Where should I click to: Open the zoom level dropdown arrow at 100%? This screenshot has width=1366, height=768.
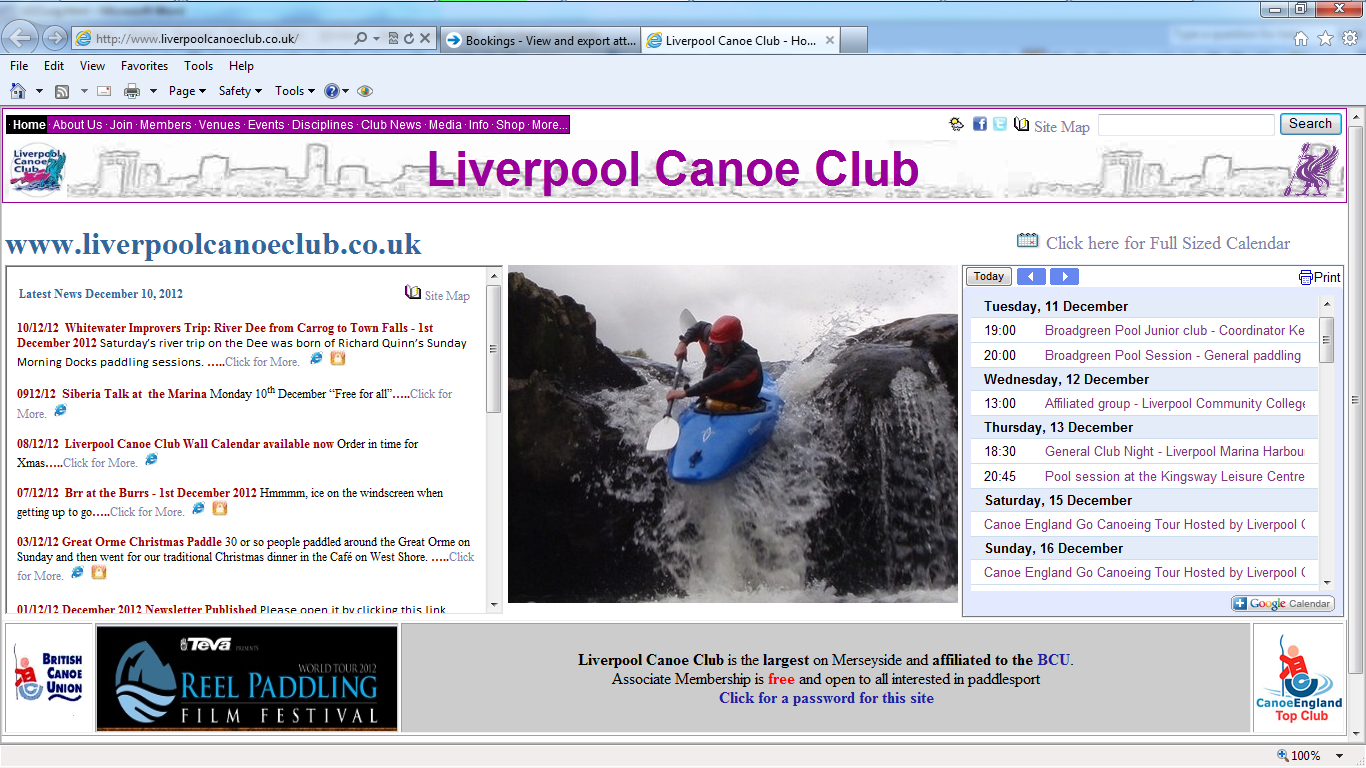click(x=1341, y=756)
